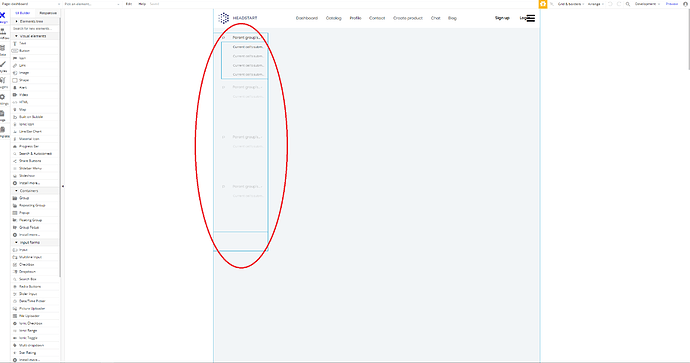
Task: Click the Preview link
Action: click(x=672, y=4)
